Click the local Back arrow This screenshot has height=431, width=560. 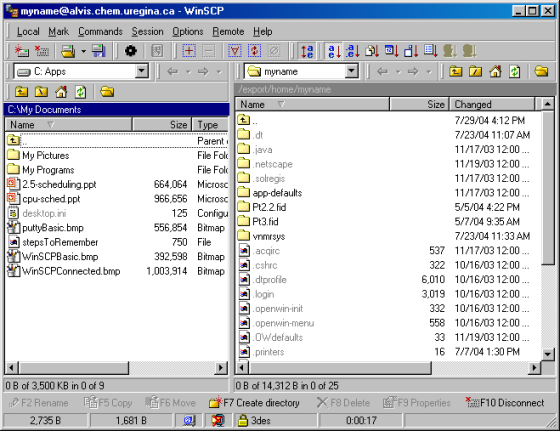point(172,71)
